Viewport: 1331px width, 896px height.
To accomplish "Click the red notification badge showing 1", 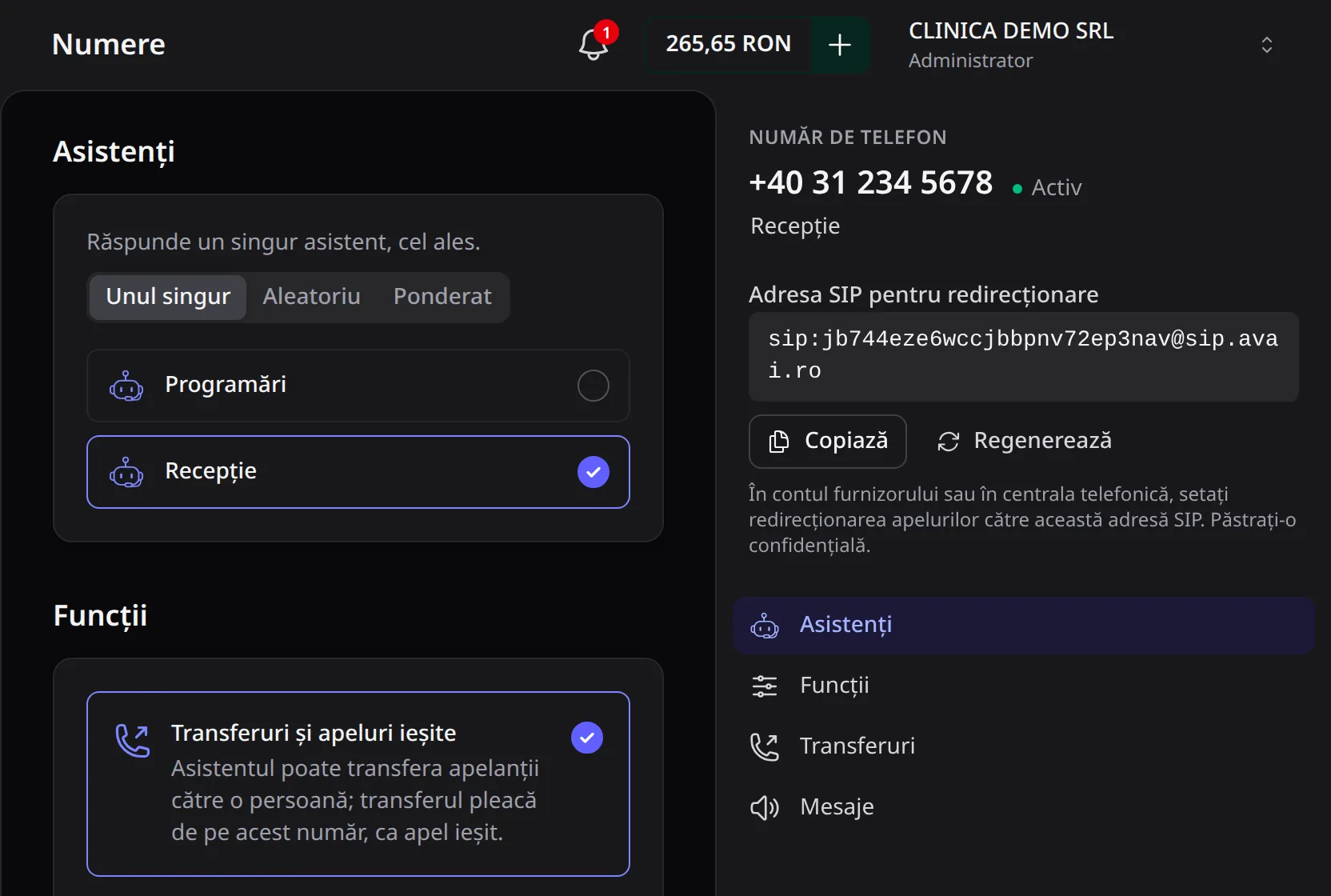I will pos(606,33).
